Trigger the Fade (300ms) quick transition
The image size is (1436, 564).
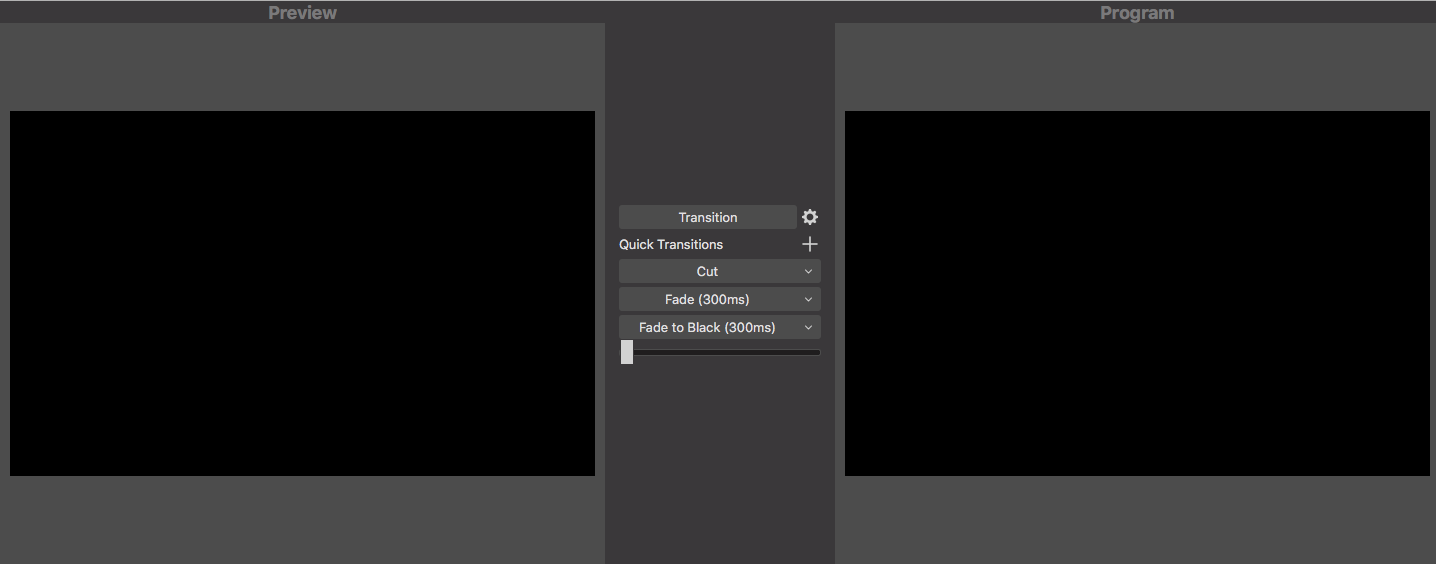(707, 299)
